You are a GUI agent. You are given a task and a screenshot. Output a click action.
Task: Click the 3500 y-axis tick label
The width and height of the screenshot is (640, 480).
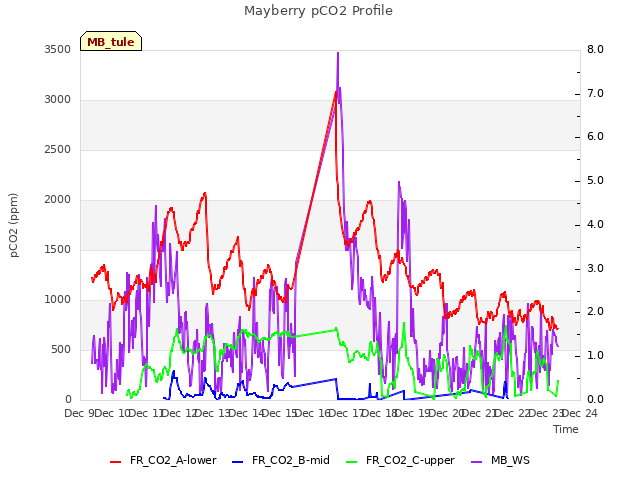(x=58, y=49)
